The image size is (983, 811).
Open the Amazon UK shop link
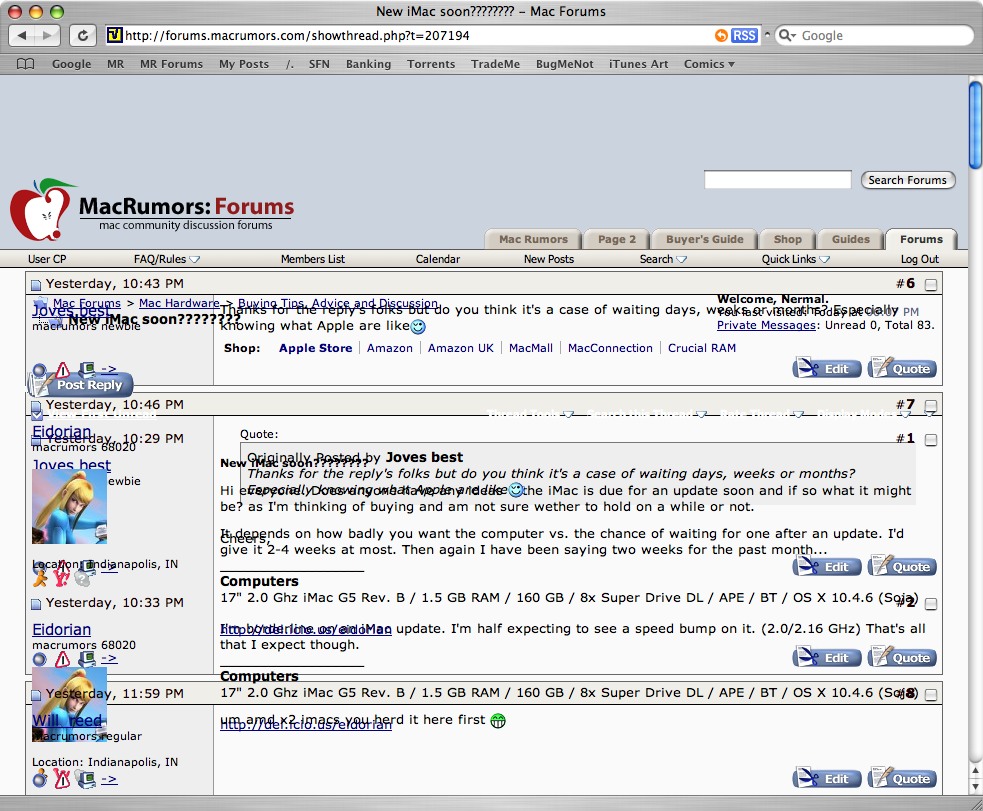[461, 348]
